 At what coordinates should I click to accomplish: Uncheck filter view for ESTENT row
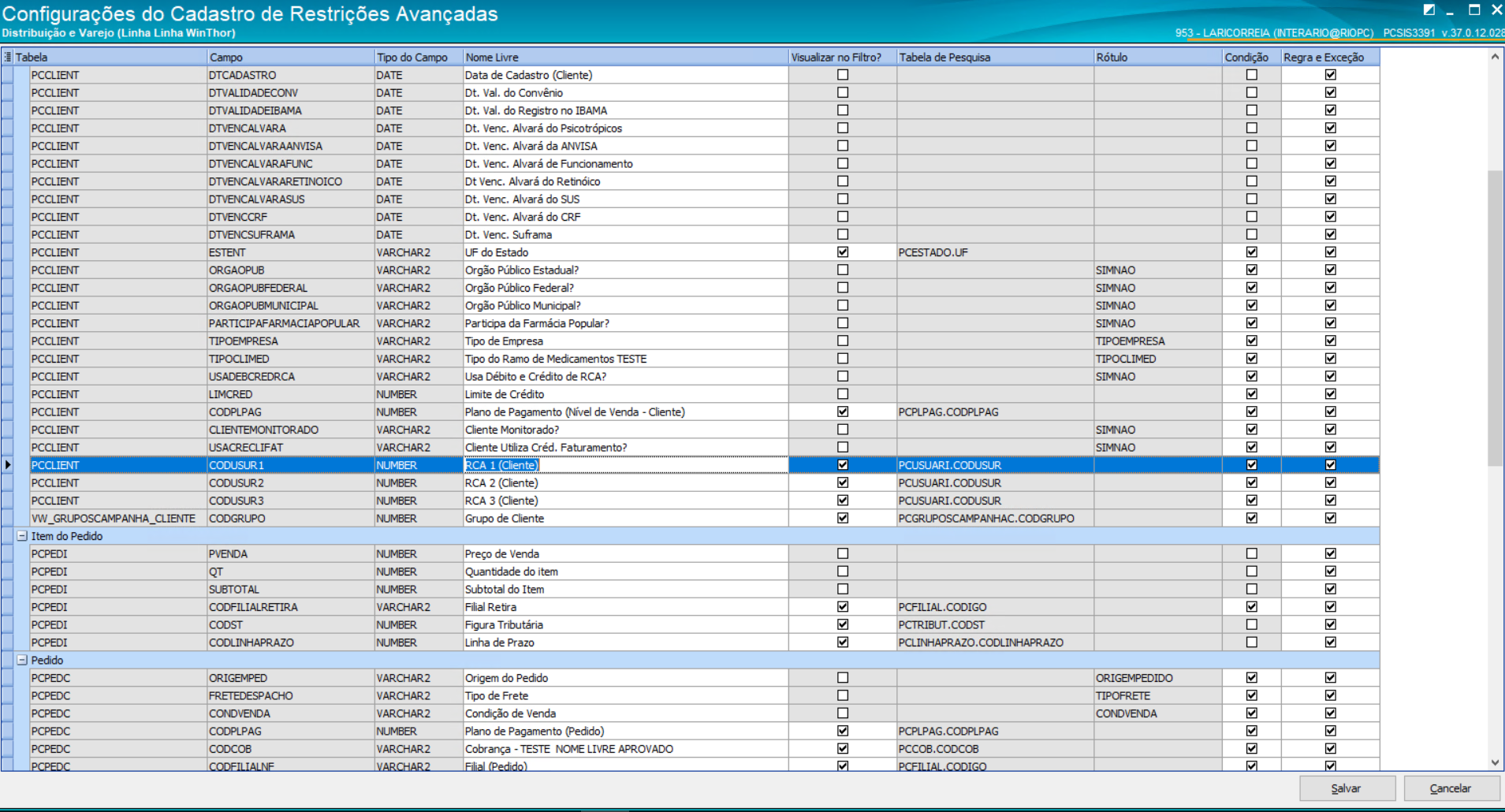[843, 252]
